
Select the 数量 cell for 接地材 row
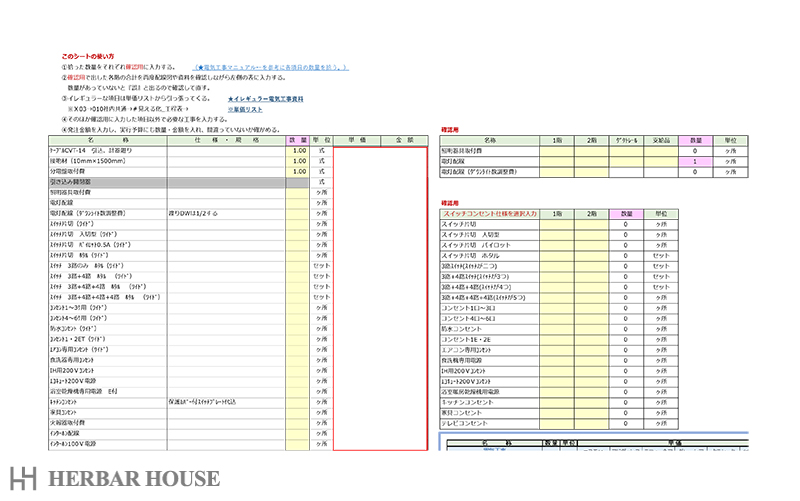click(297, 161)
